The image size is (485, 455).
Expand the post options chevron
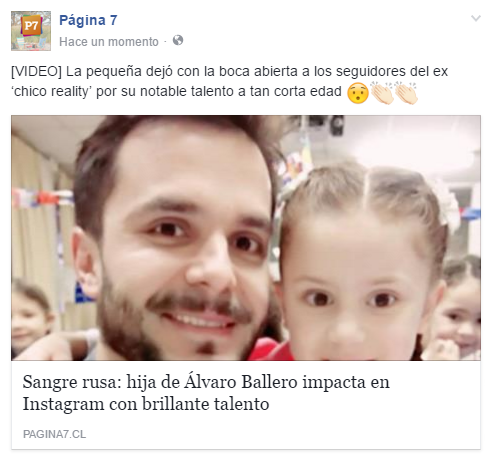[x=476, y=18]
